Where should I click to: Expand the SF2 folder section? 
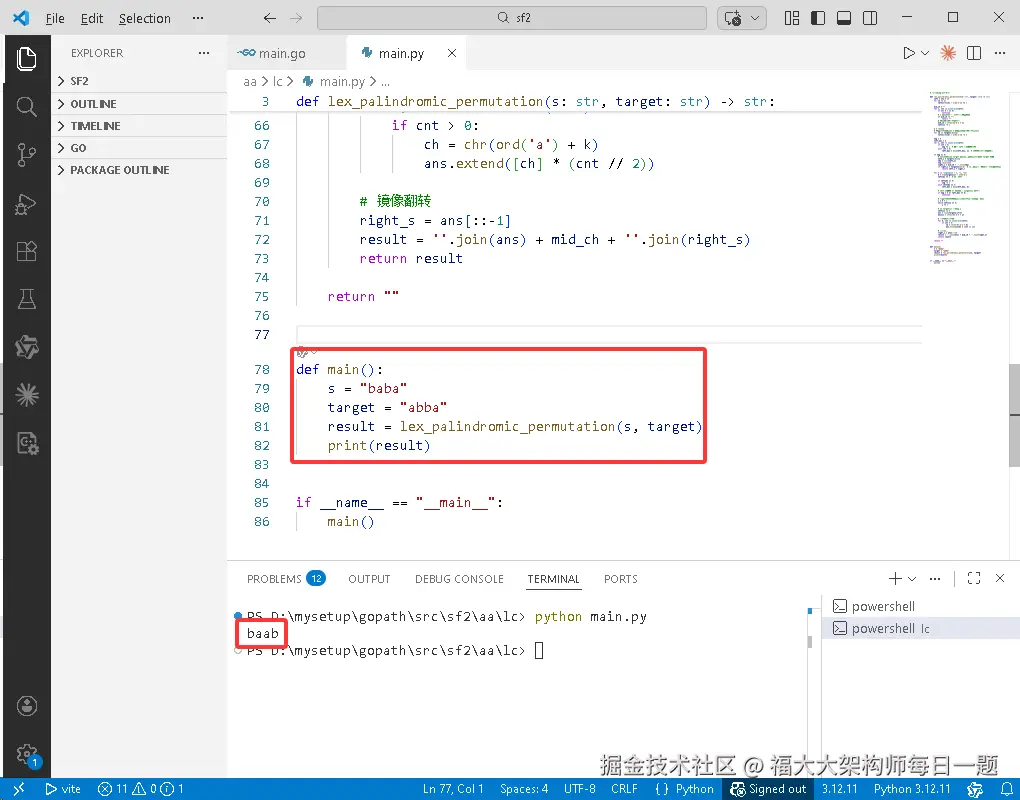click(139, 81)
